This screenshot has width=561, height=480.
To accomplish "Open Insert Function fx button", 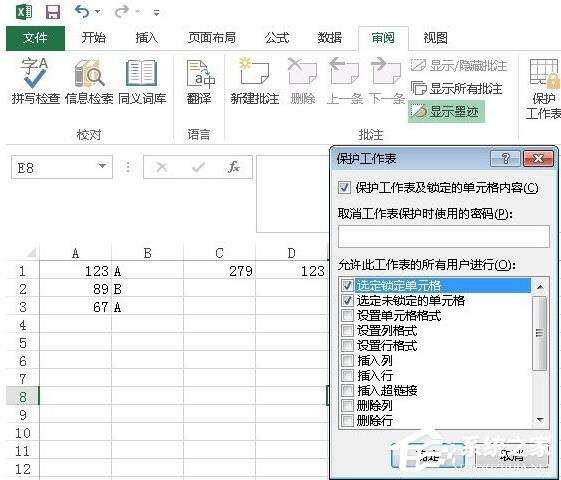I will click(234, 167).
